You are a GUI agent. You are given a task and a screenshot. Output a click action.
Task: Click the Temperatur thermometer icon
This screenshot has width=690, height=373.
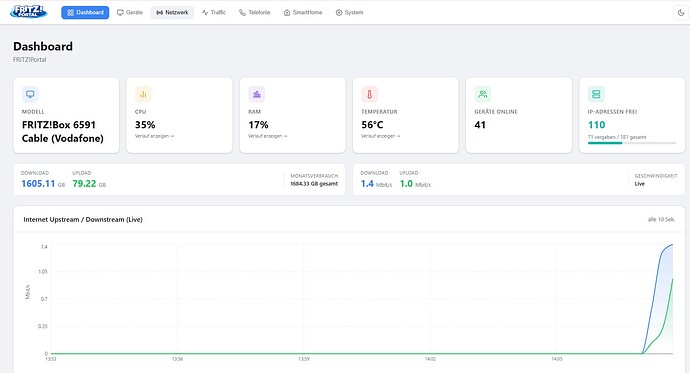370,94
